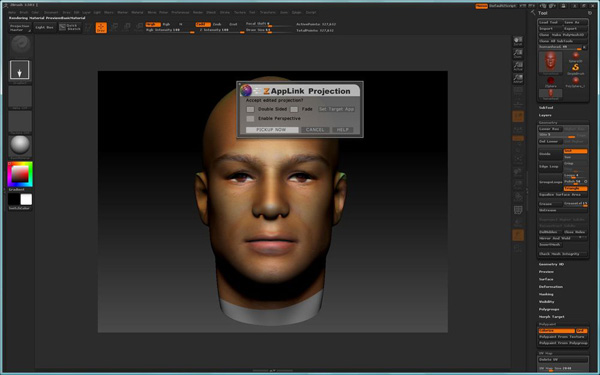Select the Sphere3D tool thumbnail
This screenshot has height=375, width=600.
pyautogui.click(x=576, y=57)
